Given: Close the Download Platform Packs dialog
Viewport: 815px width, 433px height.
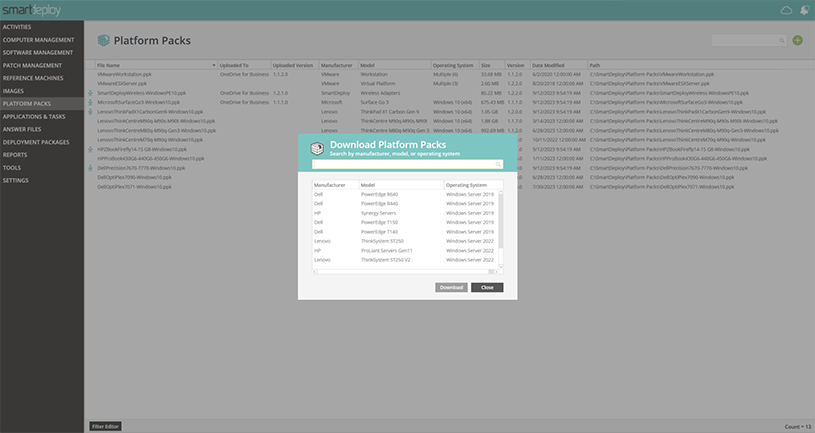Looking at the screenshot, I should click(x=487, y=287).
